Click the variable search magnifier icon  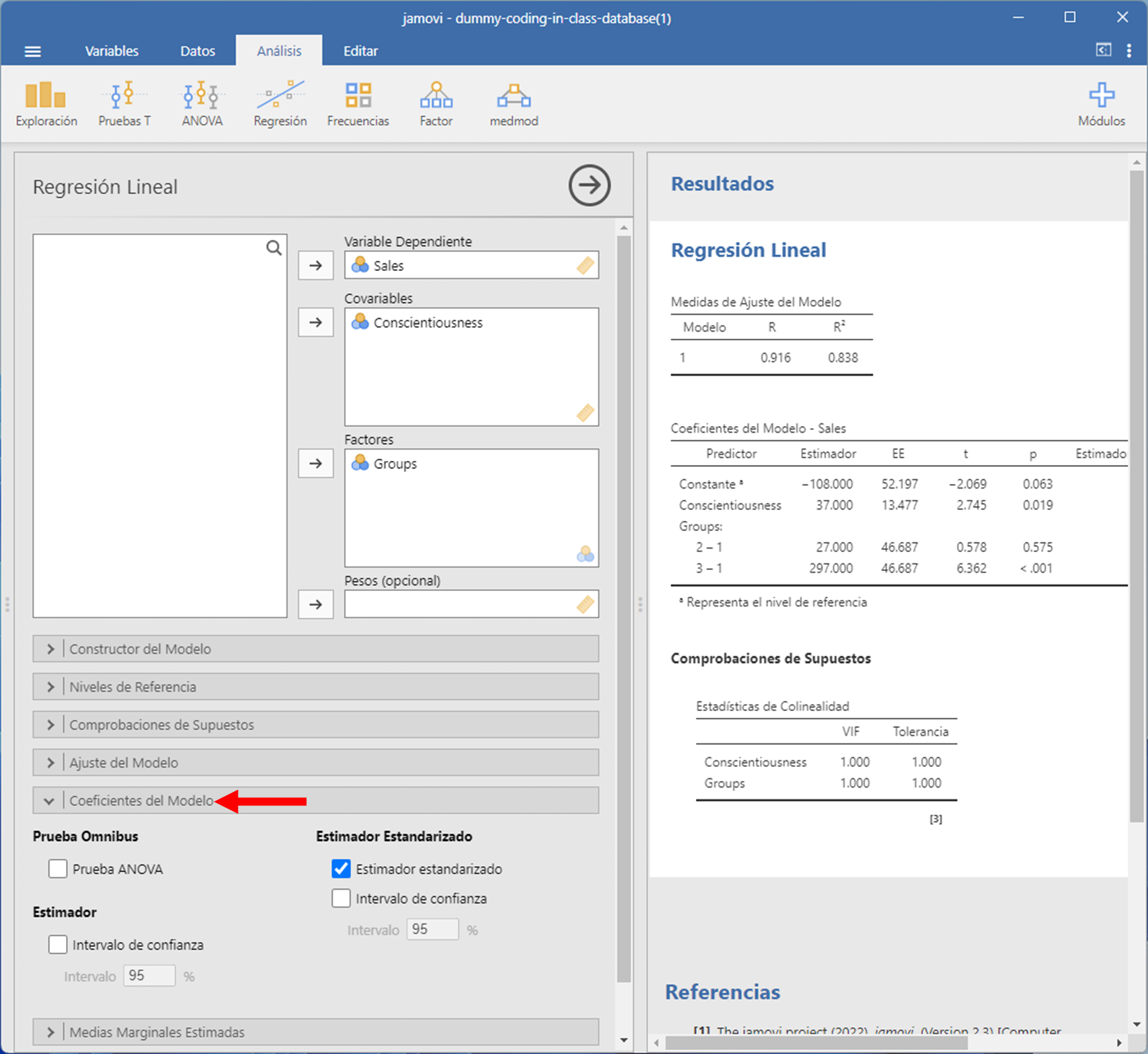pos(274,248)
